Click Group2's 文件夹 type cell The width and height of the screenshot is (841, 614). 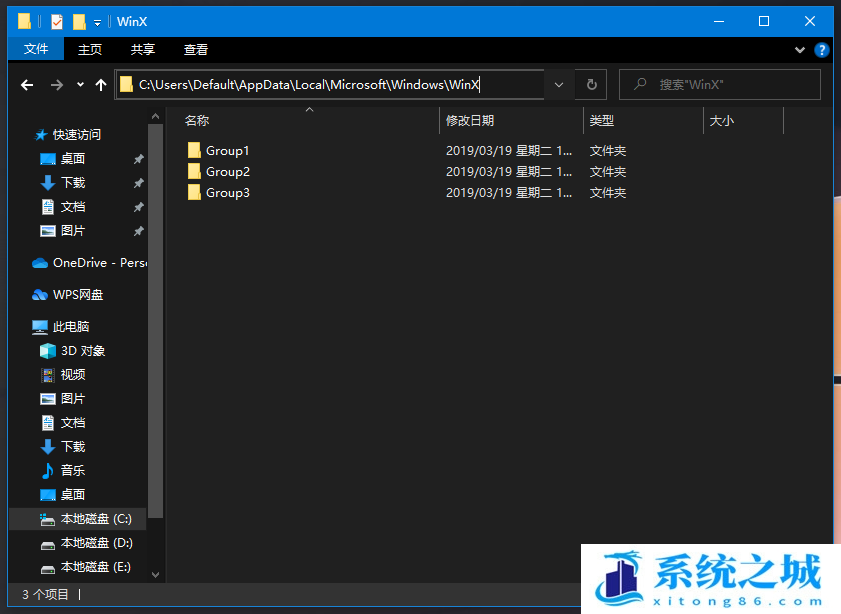click(x=608, y=172)
